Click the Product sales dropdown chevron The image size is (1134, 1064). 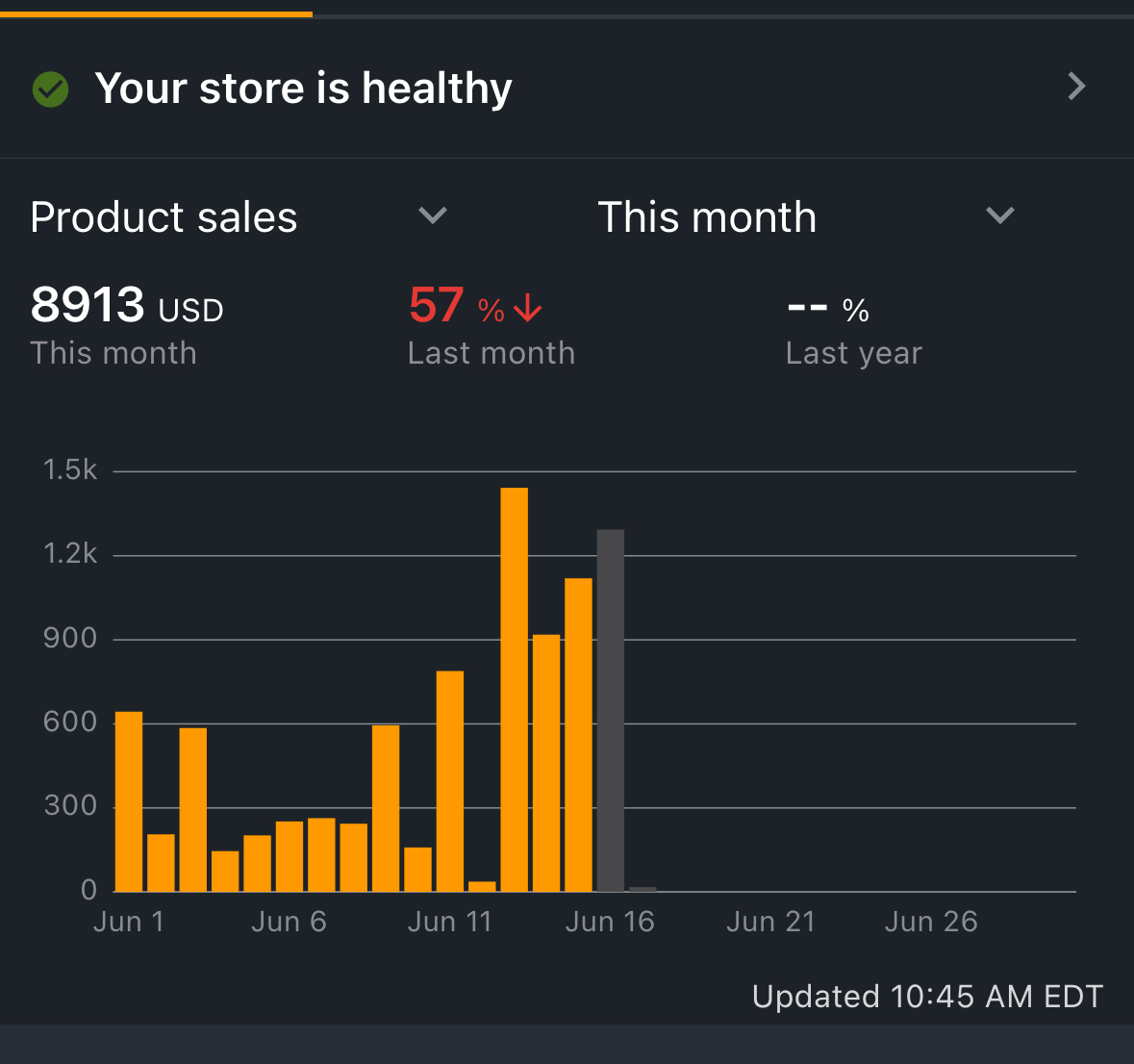pyautogui.click(x=433, y=215)
